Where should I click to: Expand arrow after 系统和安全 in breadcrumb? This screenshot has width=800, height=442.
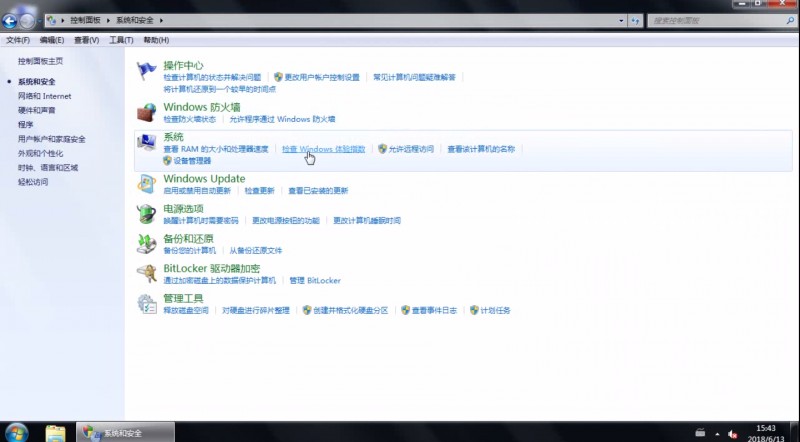[x=161, y=20]
